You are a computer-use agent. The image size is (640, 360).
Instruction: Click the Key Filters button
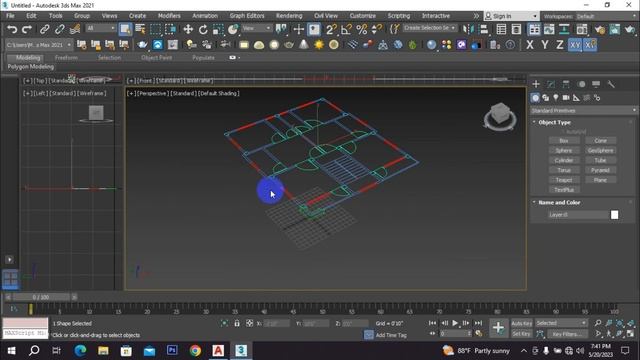pyautogui.click(x=567, y=334)
